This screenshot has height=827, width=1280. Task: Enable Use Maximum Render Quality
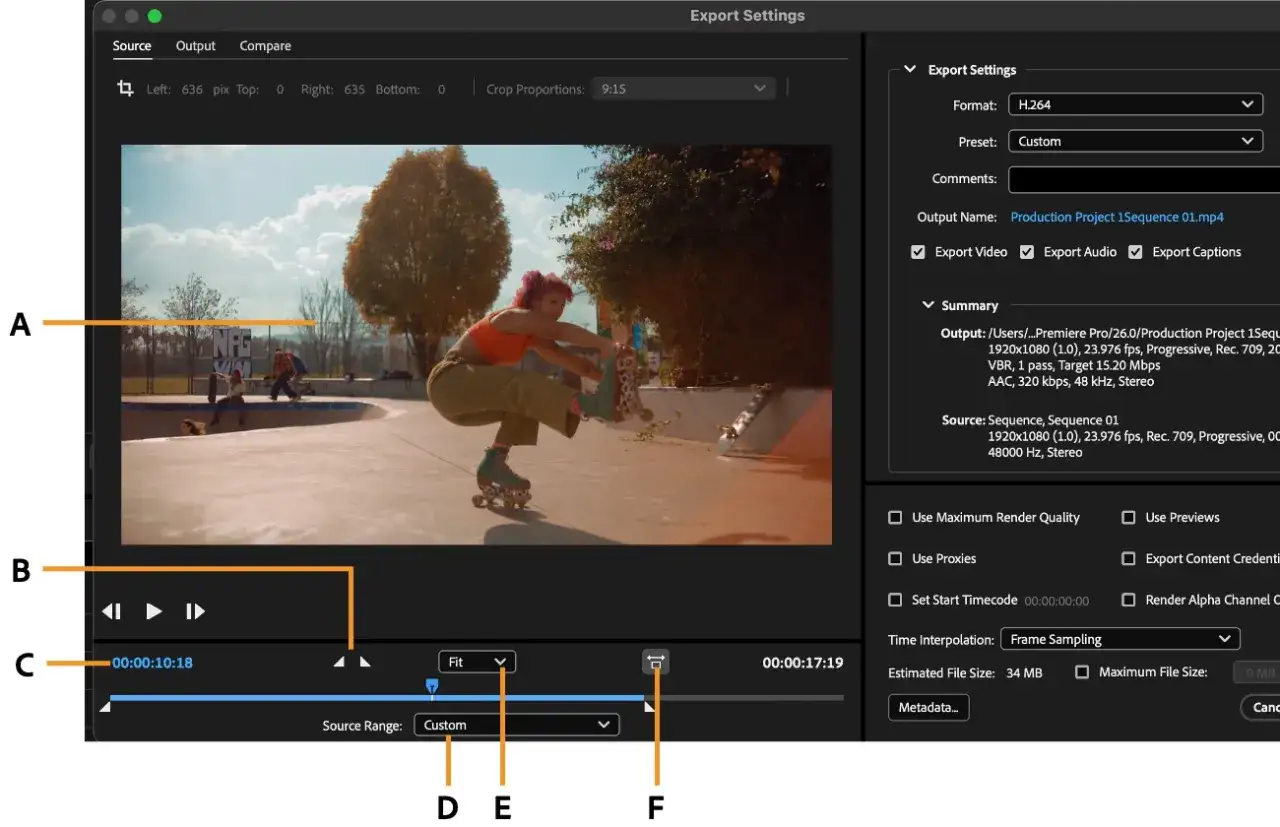point(895,517)
